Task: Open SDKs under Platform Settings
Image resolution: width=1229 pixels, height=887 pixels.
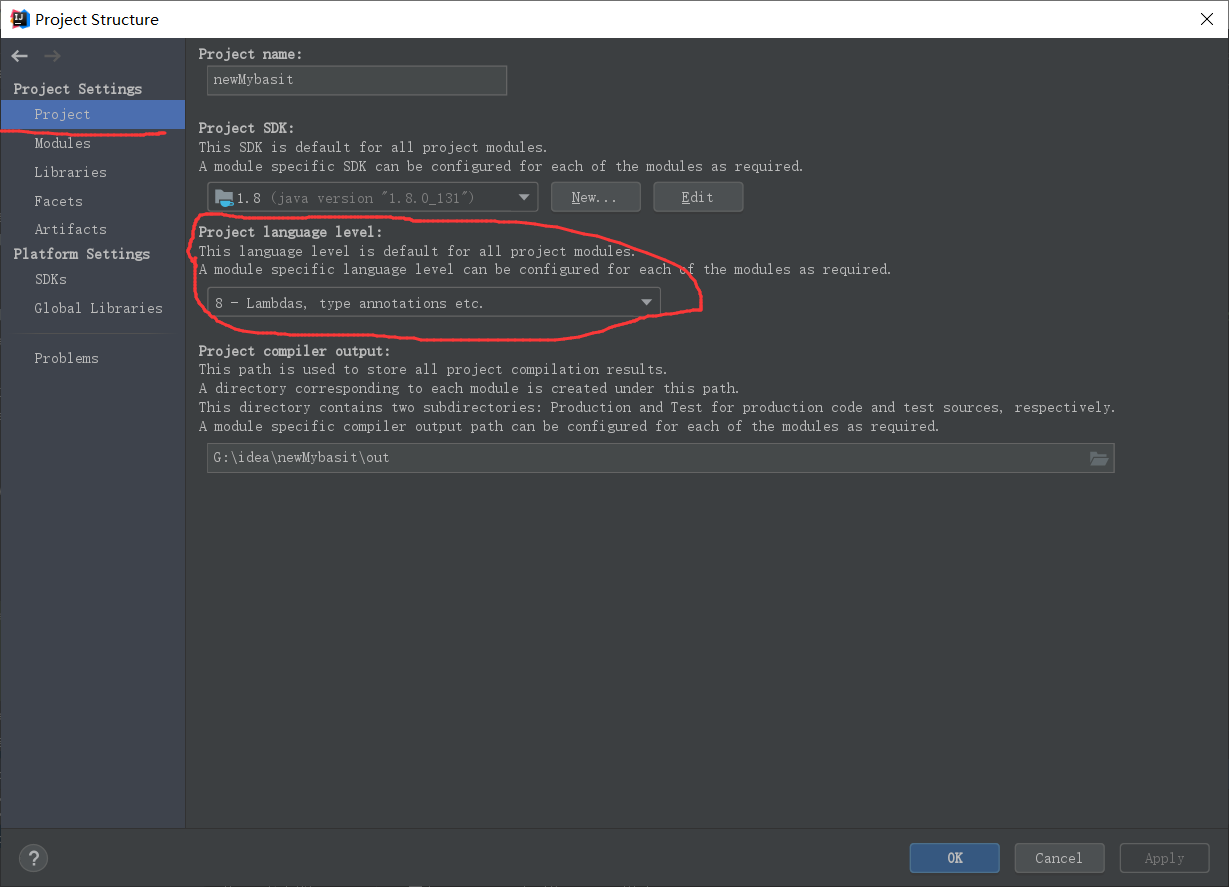Action: tap(50, 280)
